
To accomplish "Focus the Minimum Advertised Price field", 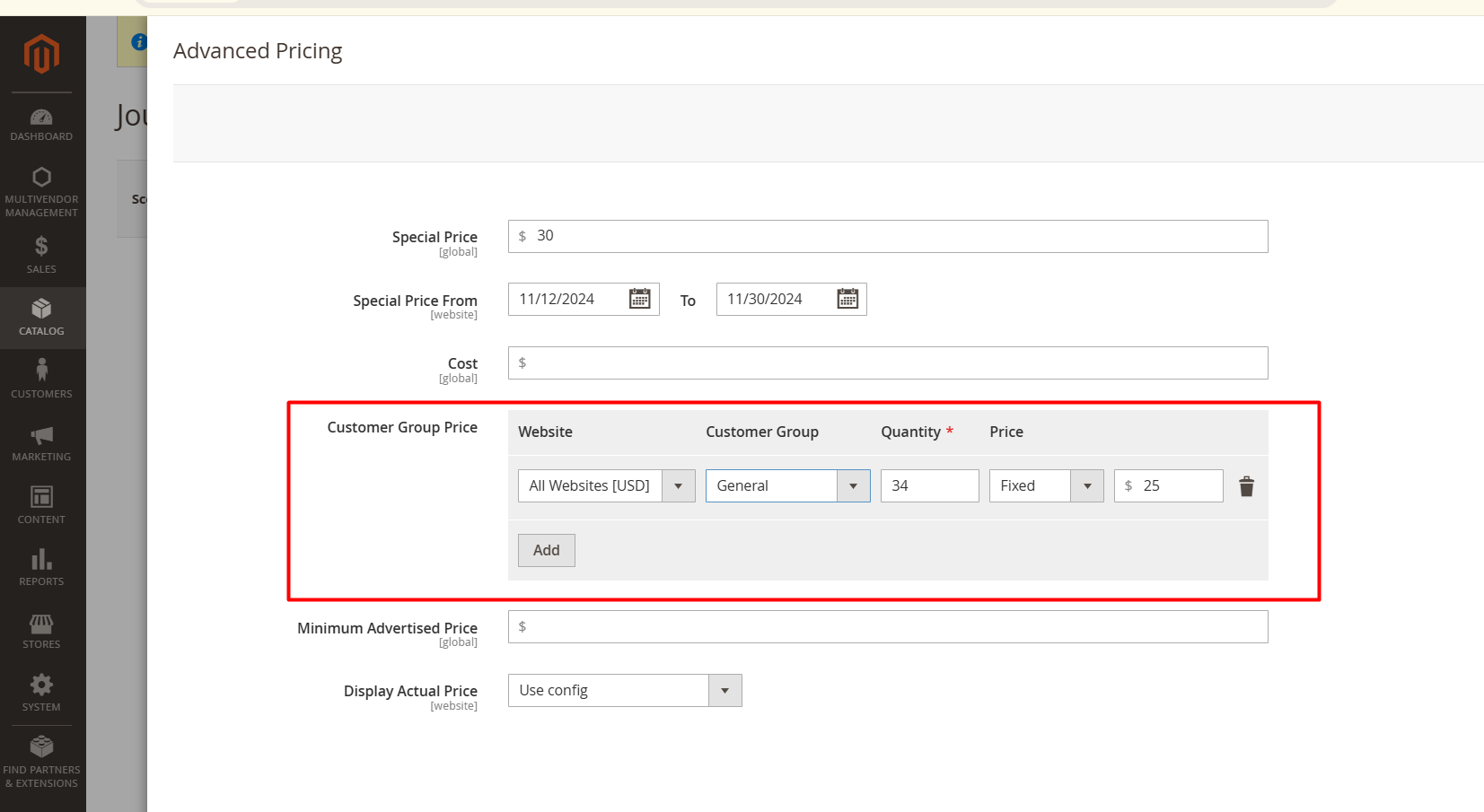I will [x=888, y=626].
